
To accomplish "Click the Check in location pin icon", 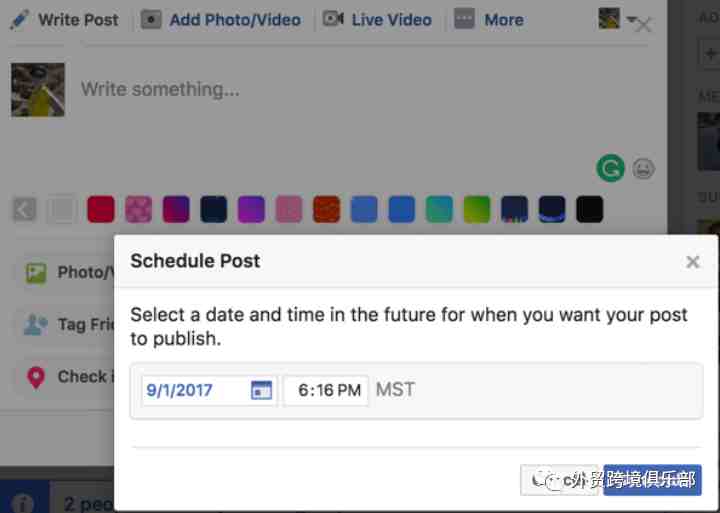I will pos(36,378).
